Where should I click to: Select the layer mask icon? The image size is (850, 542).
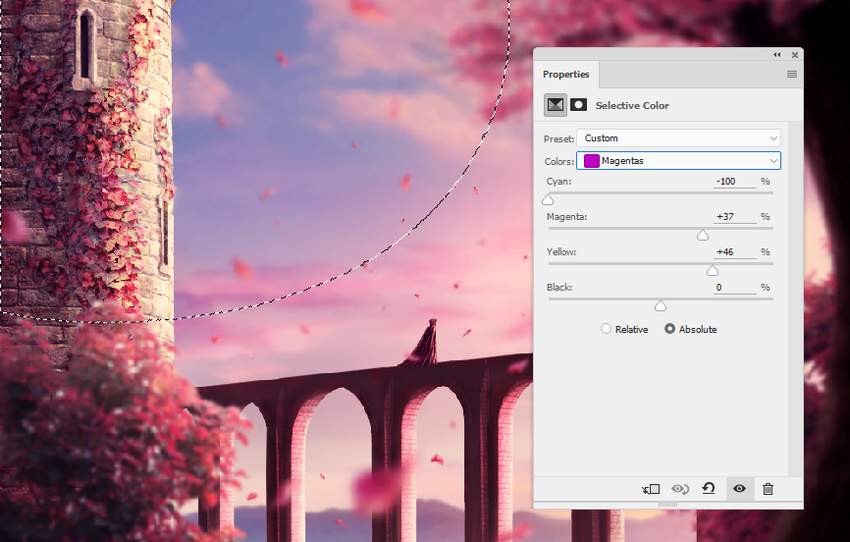coord(578,105)
